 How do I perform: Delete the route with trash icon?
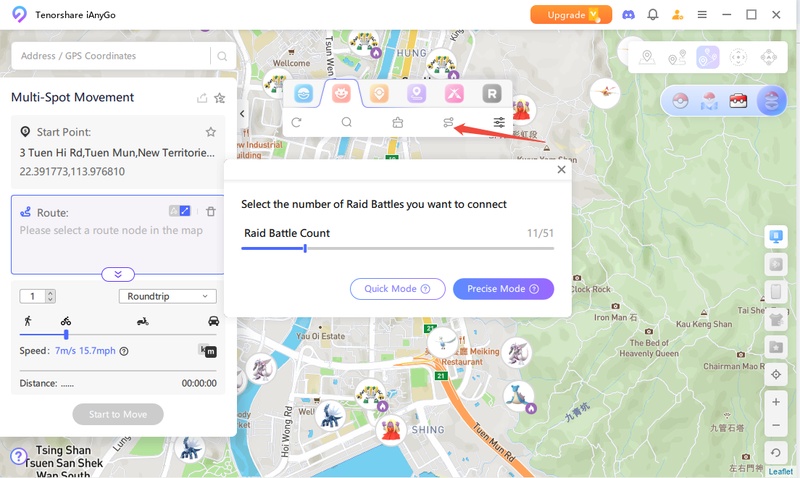tap(211, 211)
